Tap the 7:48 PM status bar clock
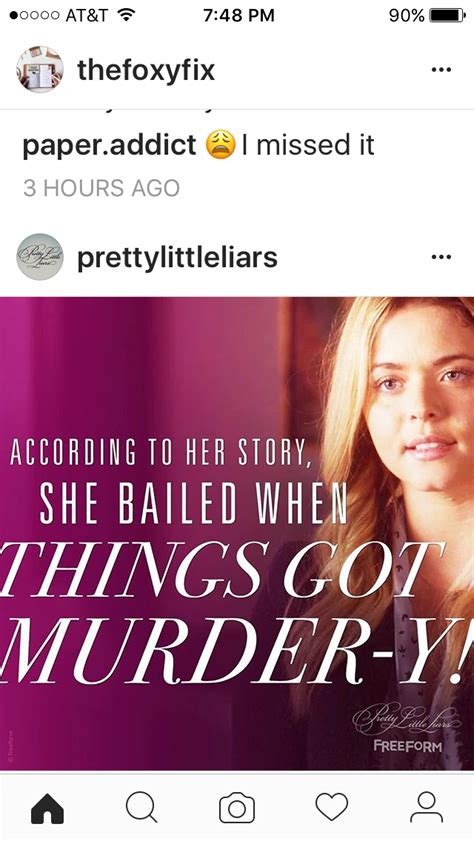 [x=239, y=16]
